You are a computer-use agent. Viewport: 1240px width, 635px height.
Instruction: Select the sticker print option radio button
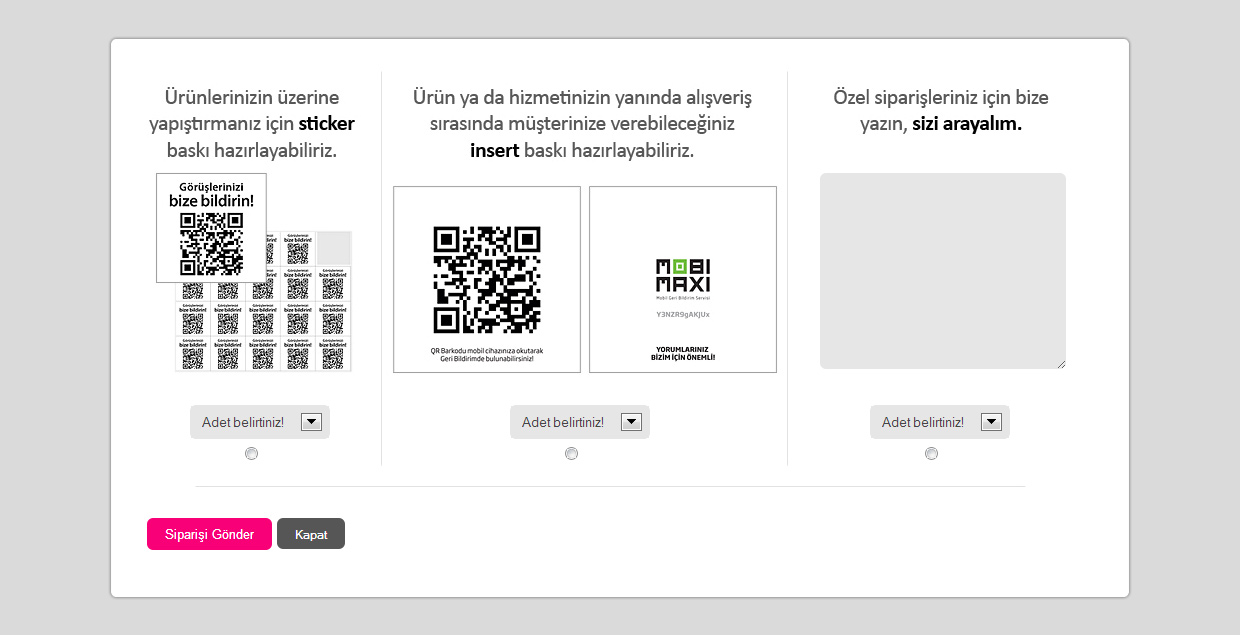pos(251,453)
